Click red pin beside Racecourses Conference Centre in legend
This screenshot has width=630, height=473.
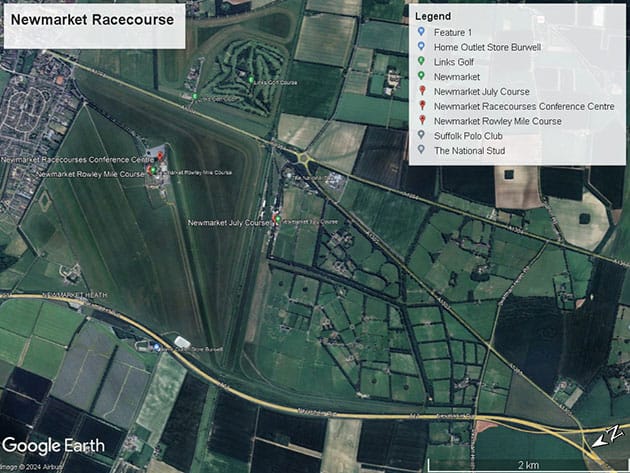[x=422, y=105]
